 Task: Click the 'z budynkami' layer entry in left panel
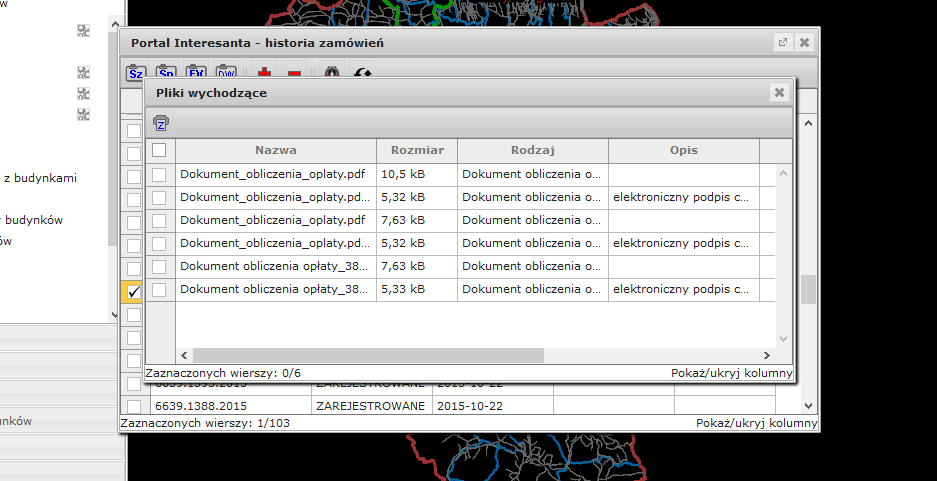tap(40, 178)
